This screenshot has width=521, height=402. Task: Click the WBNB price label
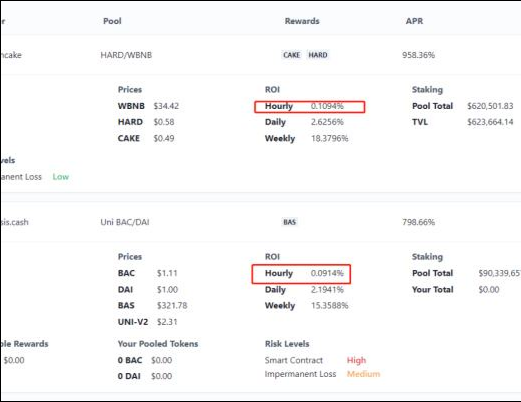click(131, 106)
